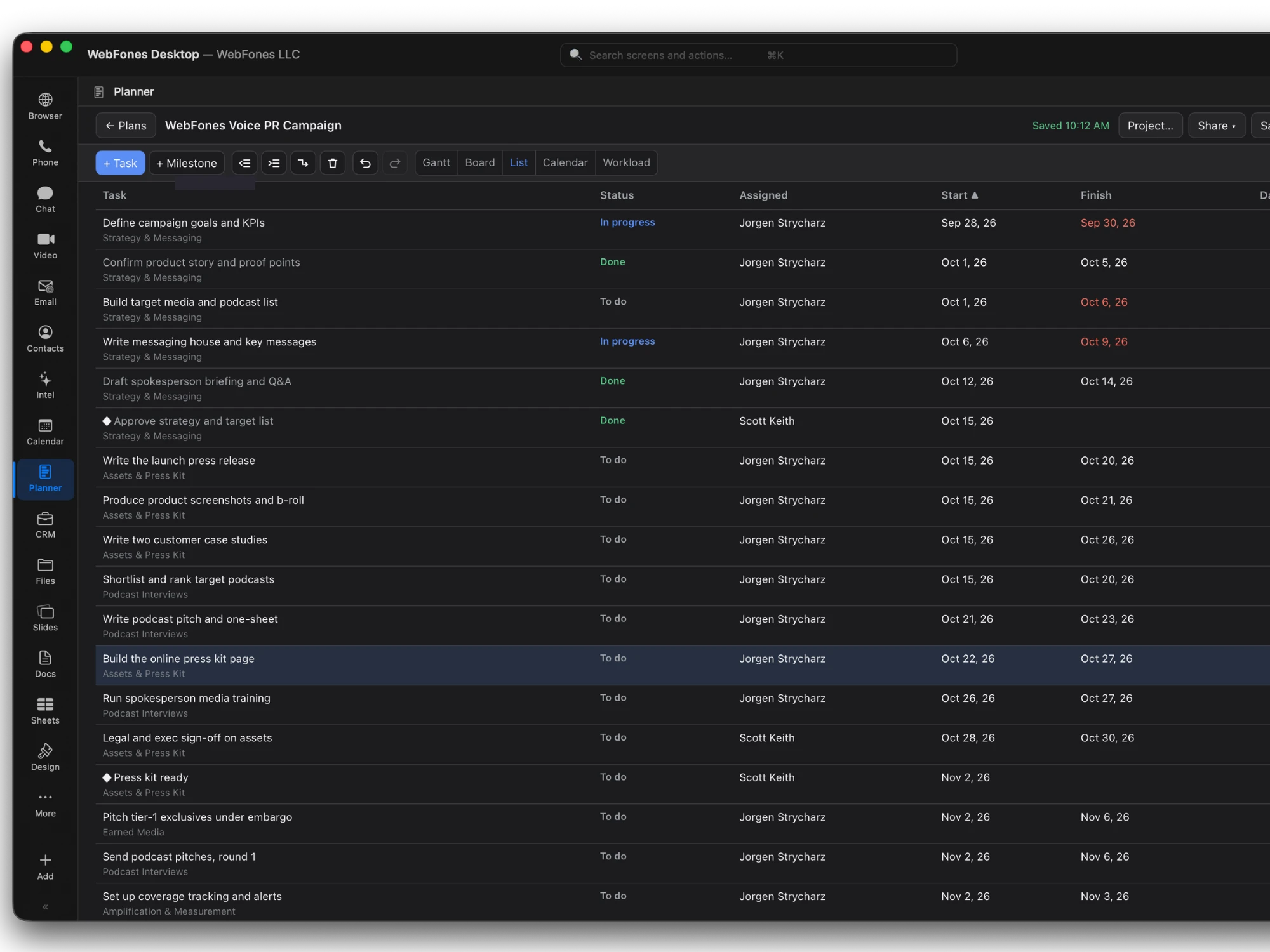Viewport: 1270px width, 952px height.
Task: Click the redo arrow icon
Action: [x=395, y=163]
